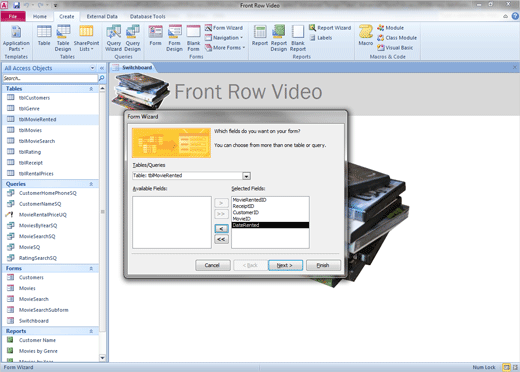This screenshot has width=520, height=372.
Task: Open the Report Wizard tool
Action: pyautogui.click(x=330, y=28)
